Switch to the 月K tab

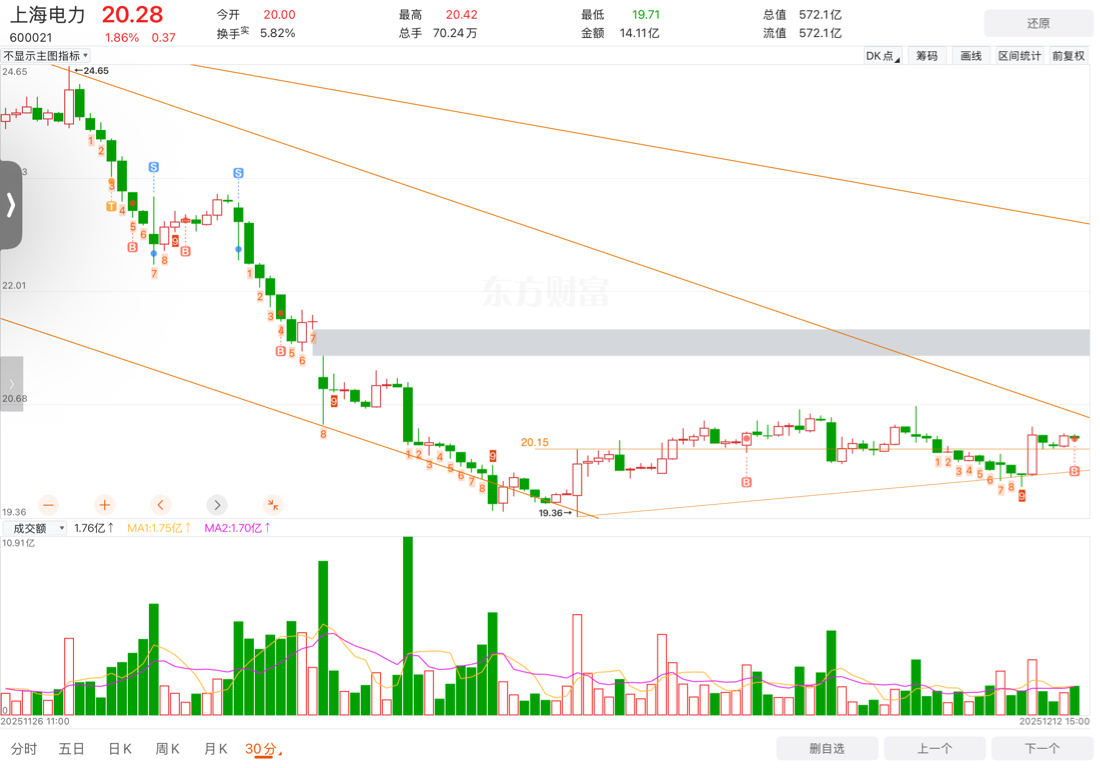click(215, 749)
